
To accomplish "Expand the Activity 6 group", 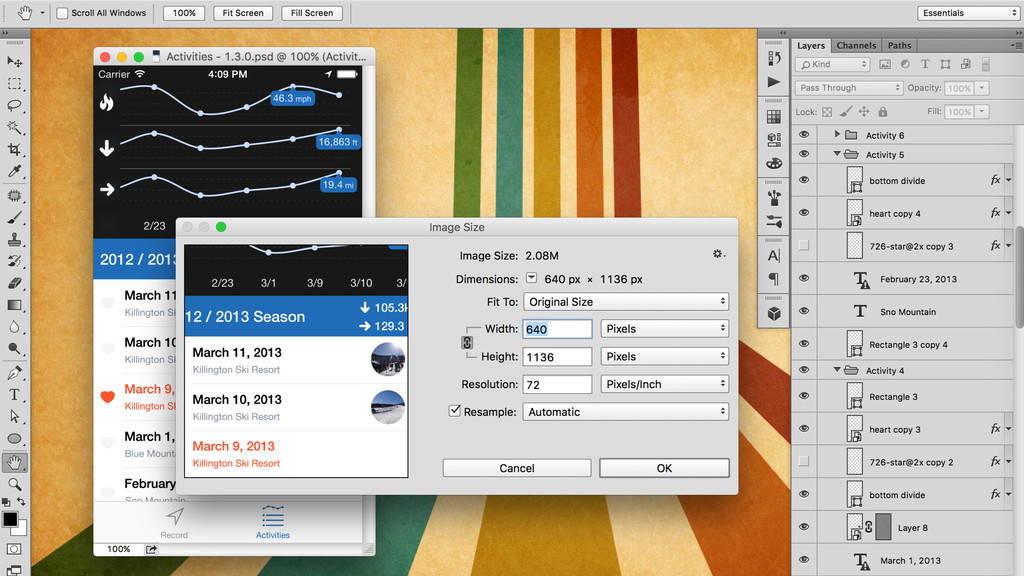I will coord(837,135).
